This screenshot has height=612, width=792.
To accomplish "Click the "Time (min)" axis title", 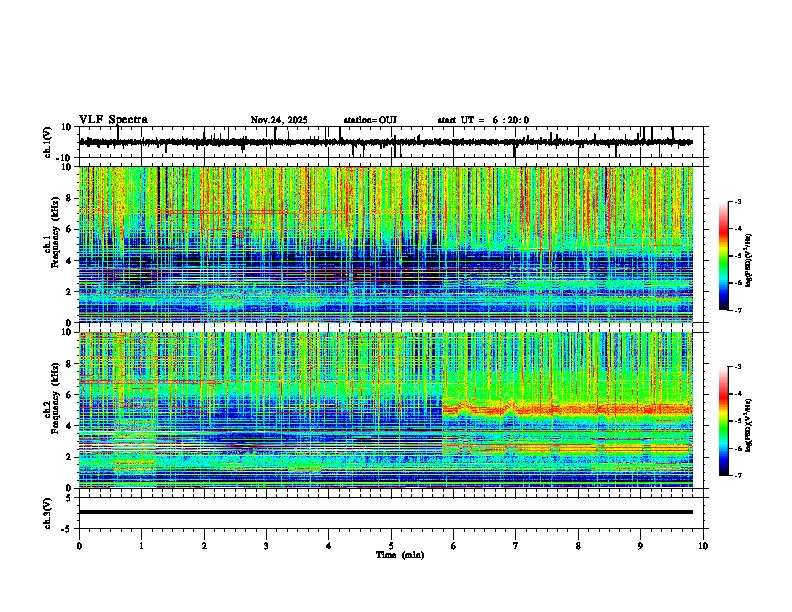I will coord(400,555).
